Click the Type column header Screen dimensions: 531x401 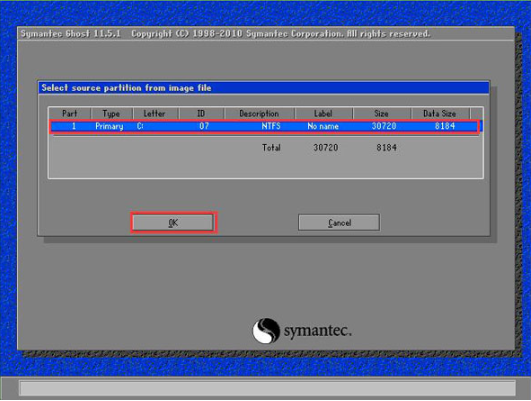point(112,113)
